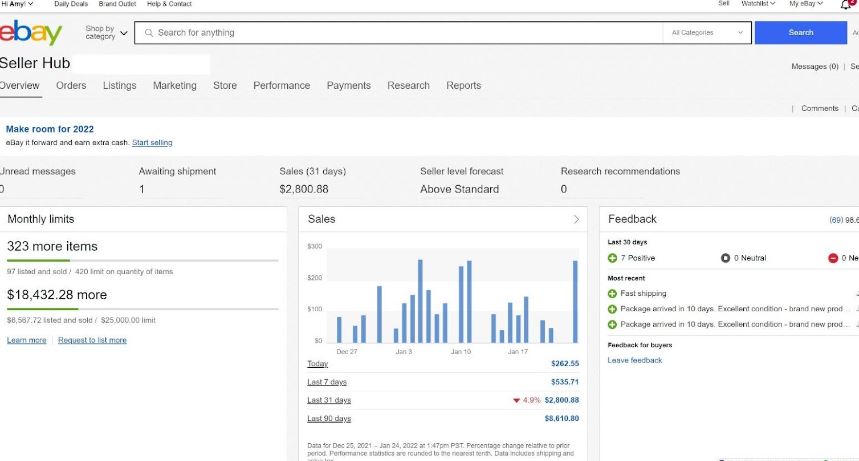Image resolution: width=859 pixels, height=461 pixels.
Task: Click the Leave feedback link
Action: [635, 360]
